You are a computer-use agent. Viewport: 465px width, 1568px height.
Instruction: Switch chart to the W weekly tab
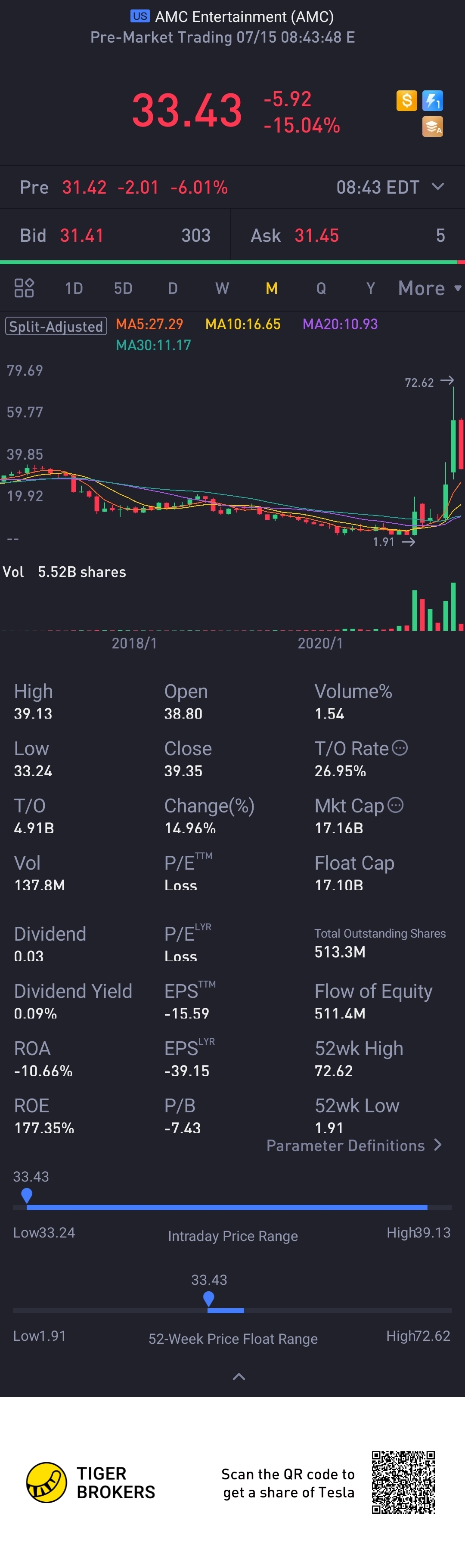point(222,288)
